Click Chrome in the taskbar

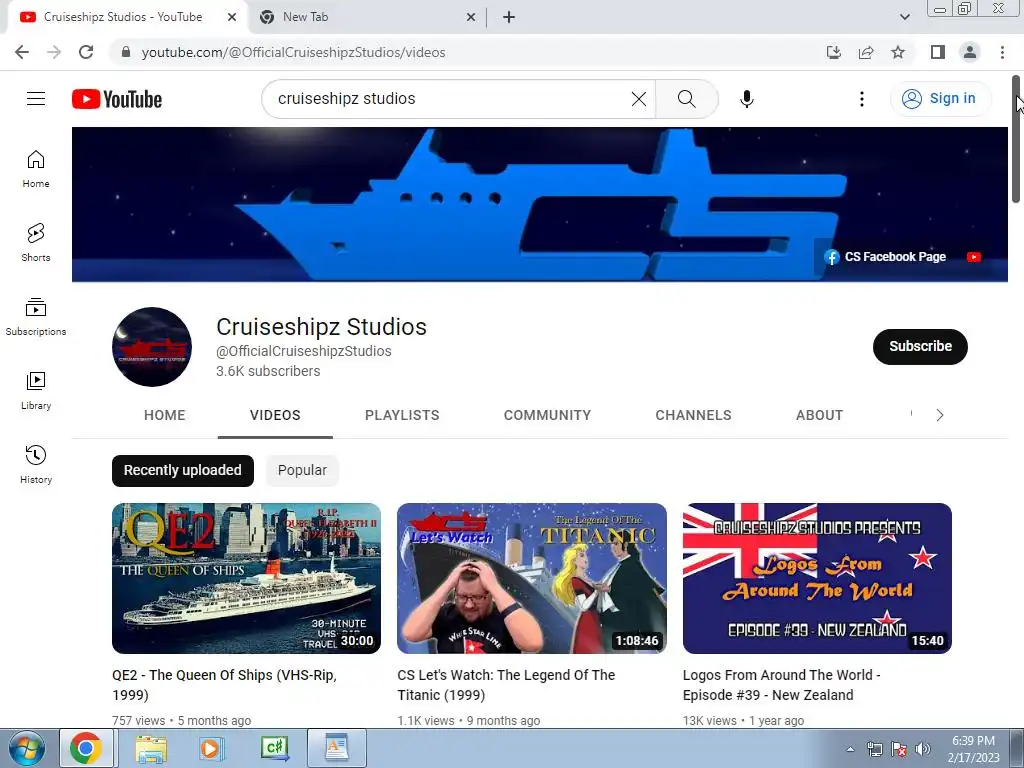[86, 748]
